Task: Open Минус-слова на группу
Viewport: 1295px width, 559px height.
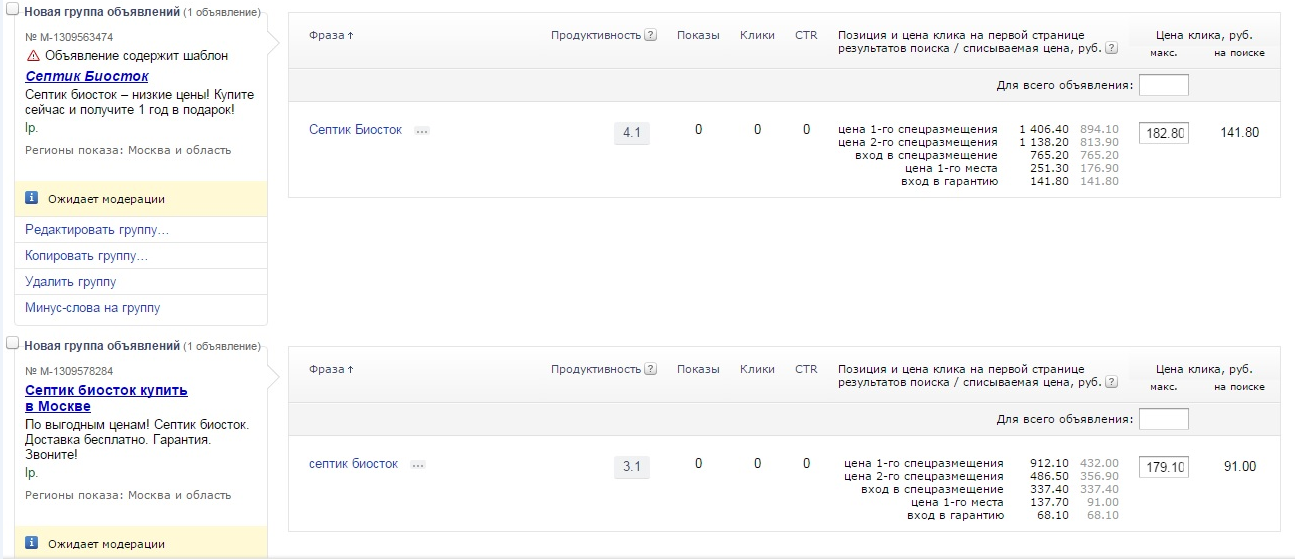Action: pos(93,308)
